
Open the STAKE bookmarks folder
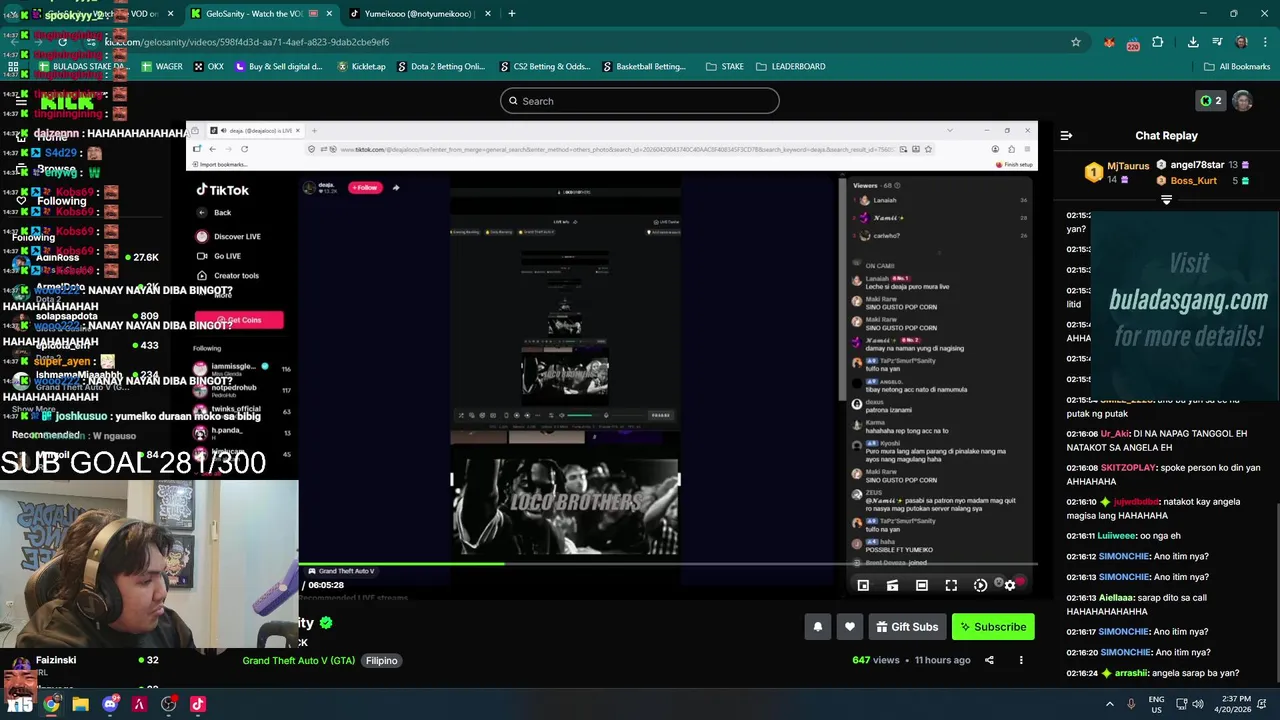coord(723,67)
